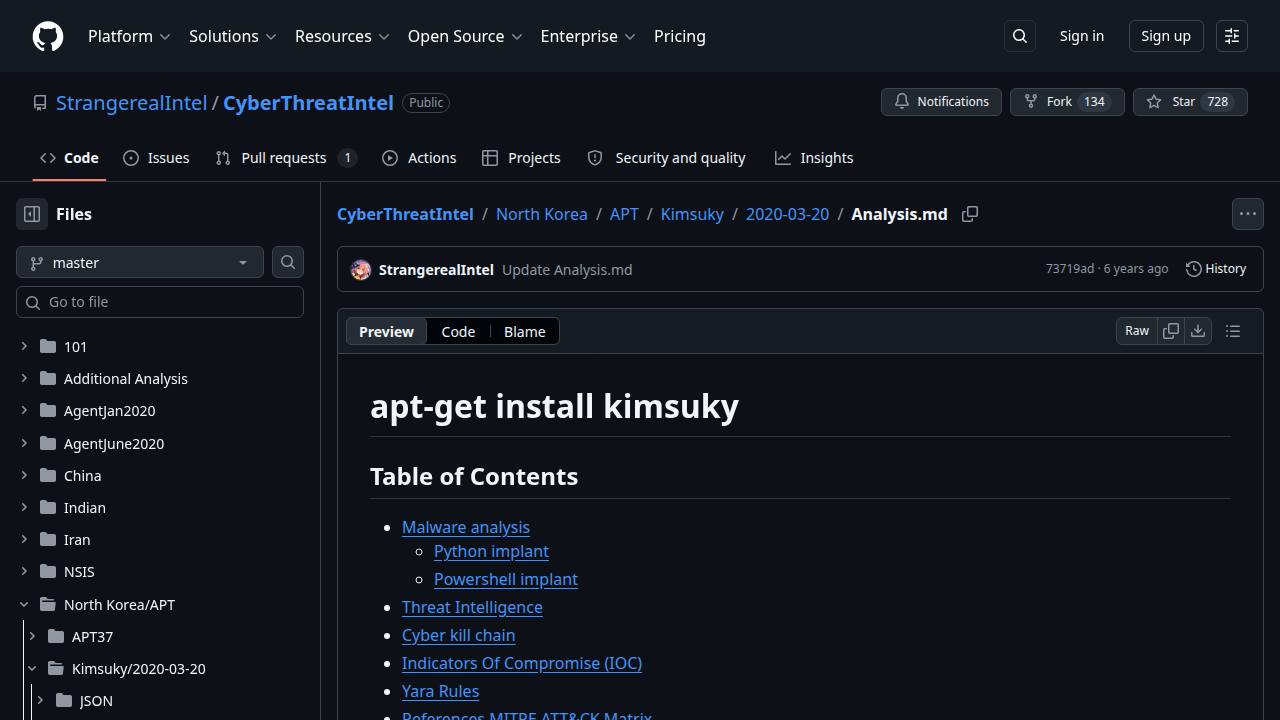Navigate to North Korea breadcrumb

pyautogui.click(x=541, y=214)
